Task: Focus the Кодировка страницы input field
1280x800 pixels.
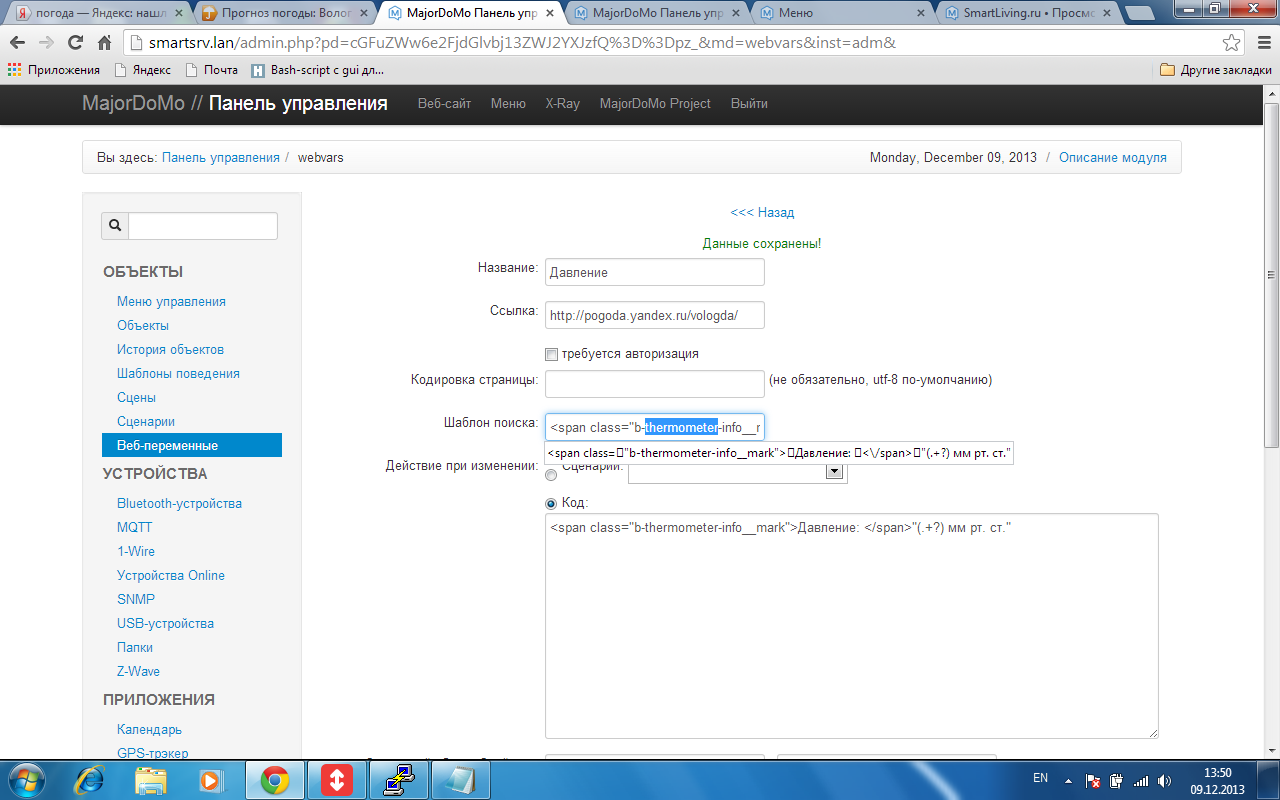Action: pos(655,384)
